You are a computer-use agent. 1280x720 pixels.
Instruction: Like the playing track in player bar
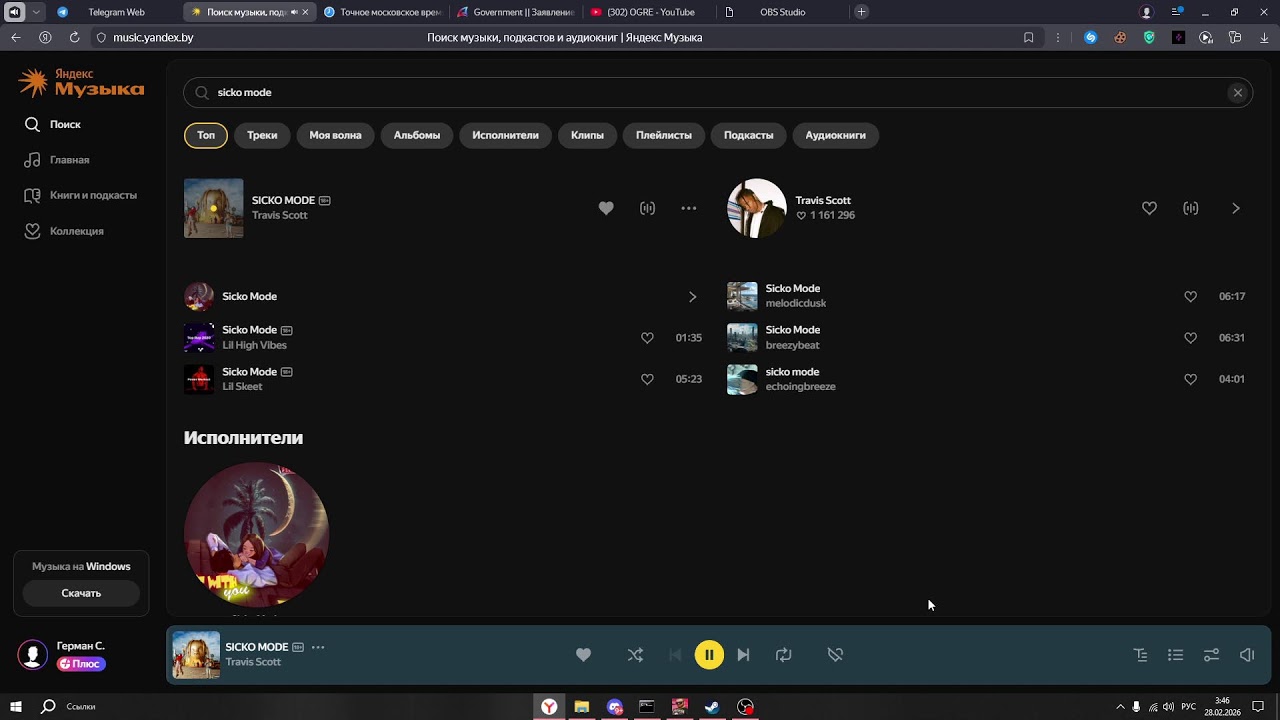pyautogui.click(x=584, y=655)
